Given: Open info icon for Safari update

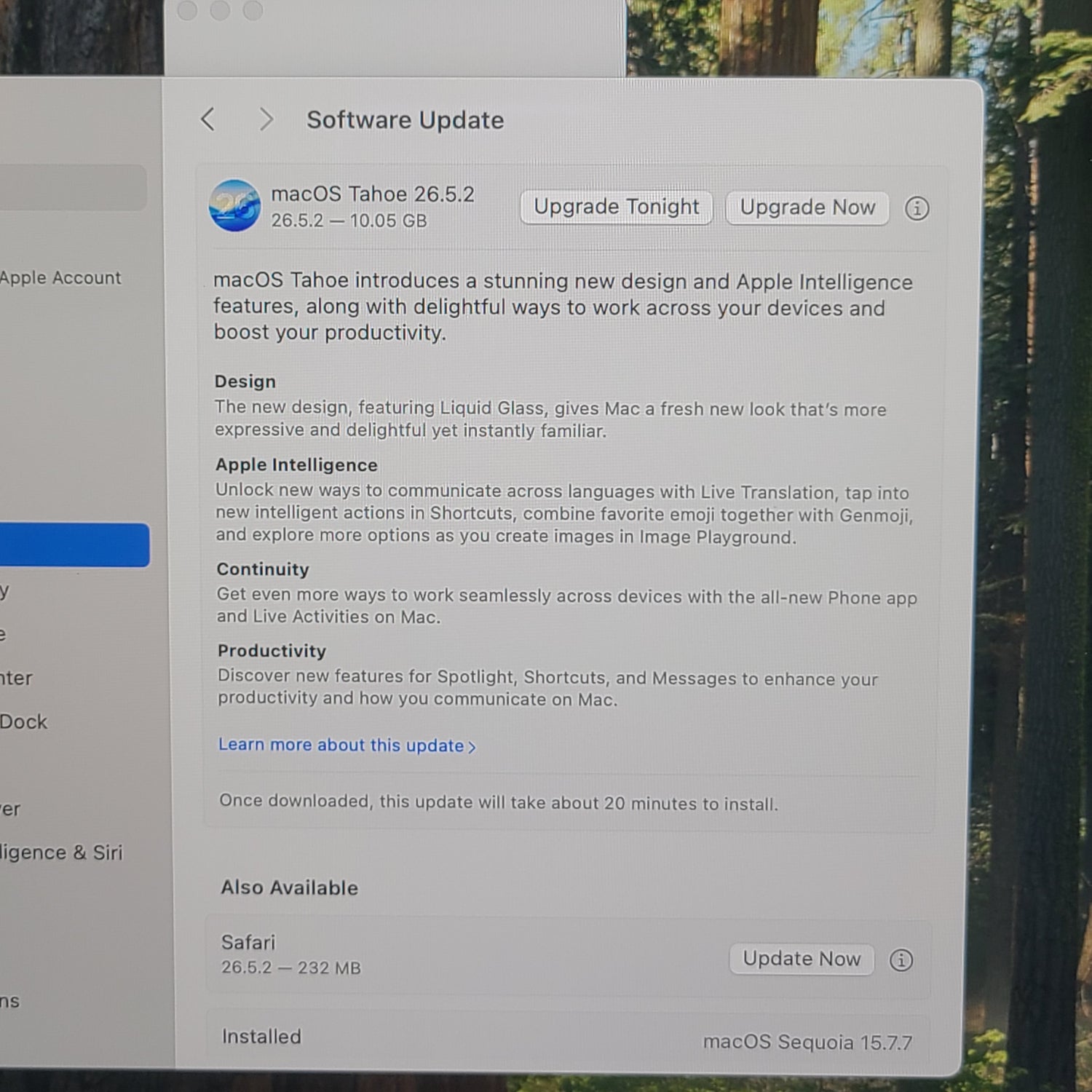Looking at the screenshot, I should pyautogui.click(x=901, y=960).
